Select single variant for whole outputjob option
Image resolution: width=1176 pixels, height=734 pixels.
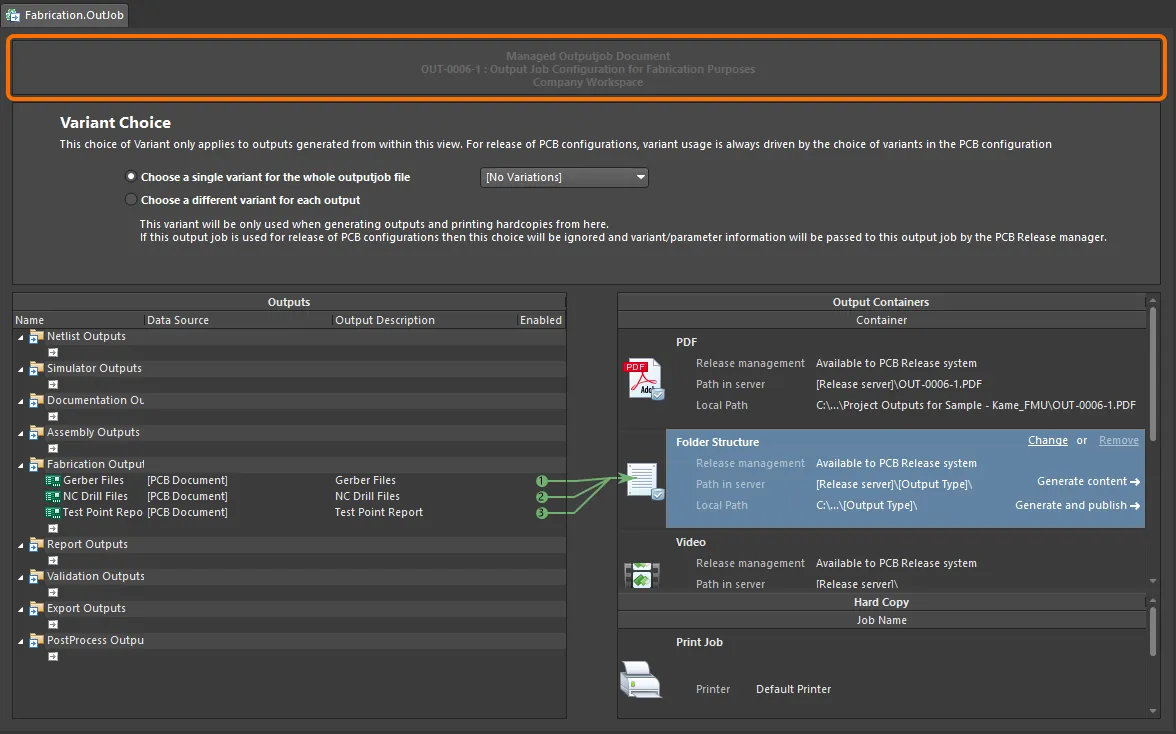131,177
